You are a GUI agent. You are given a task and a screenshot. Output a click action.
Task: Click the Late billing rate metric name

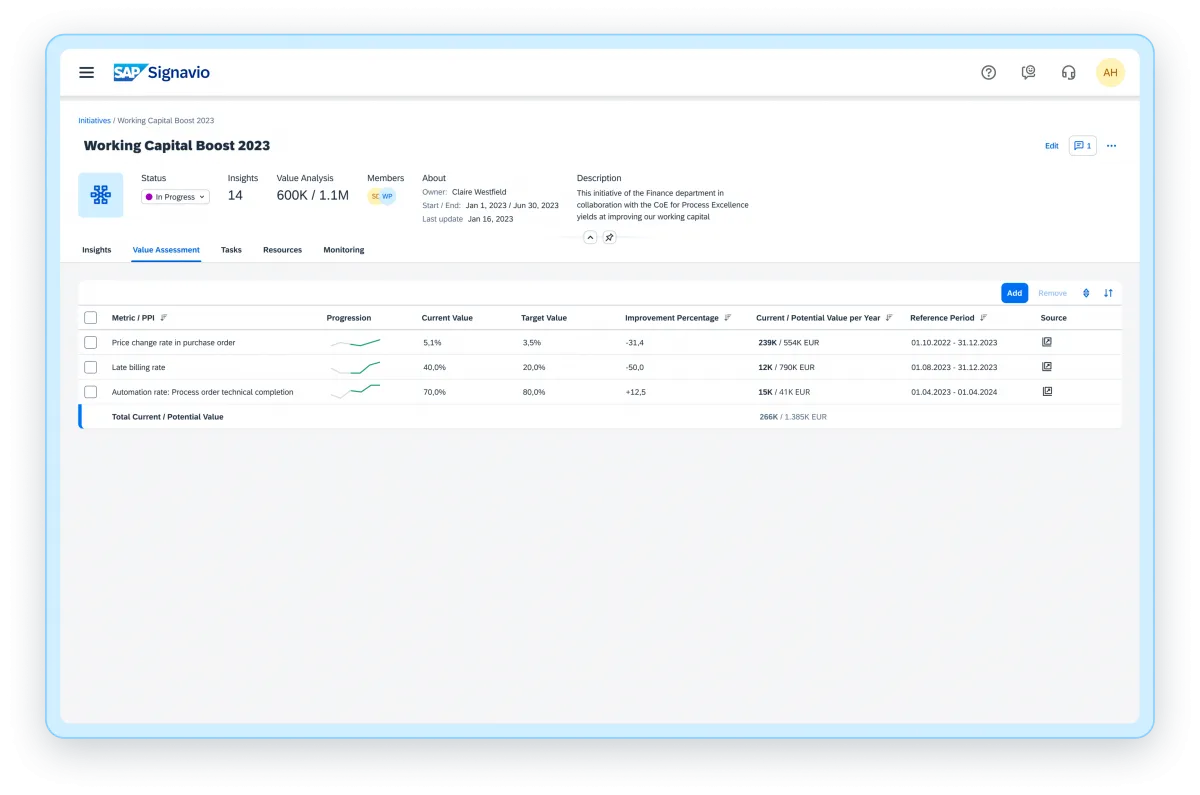pos(139,367)
